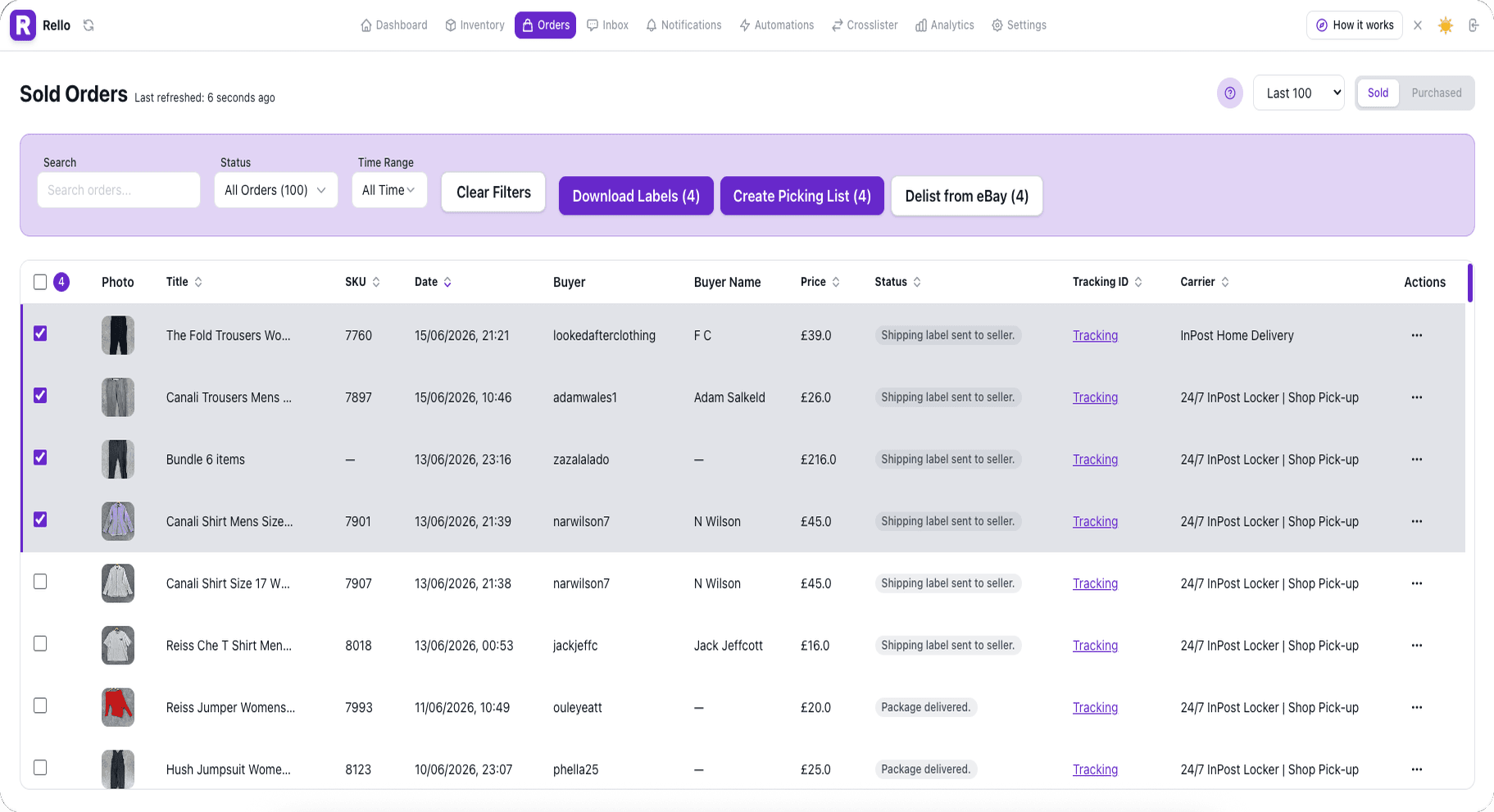Open Notifications in the top nav
This screenshot has height=812, width=1494.
684,25
